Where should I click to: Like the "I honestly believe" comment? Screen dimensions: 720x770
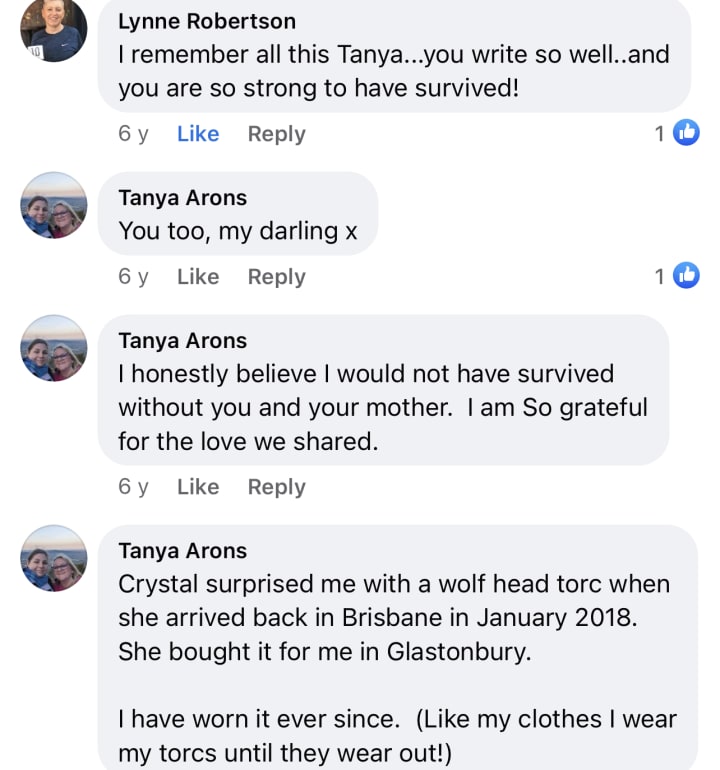(198, 487)
